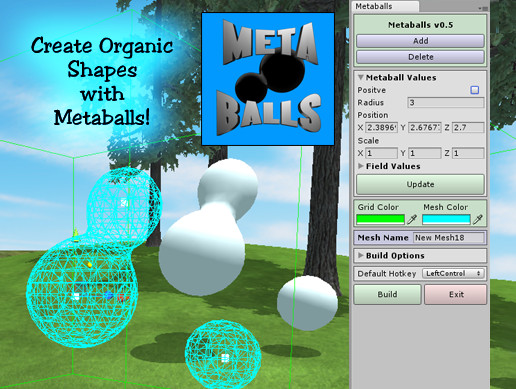The image size is (516, 389).
Task: Expand the Build Options section
Action: click(x=361, y=255)
